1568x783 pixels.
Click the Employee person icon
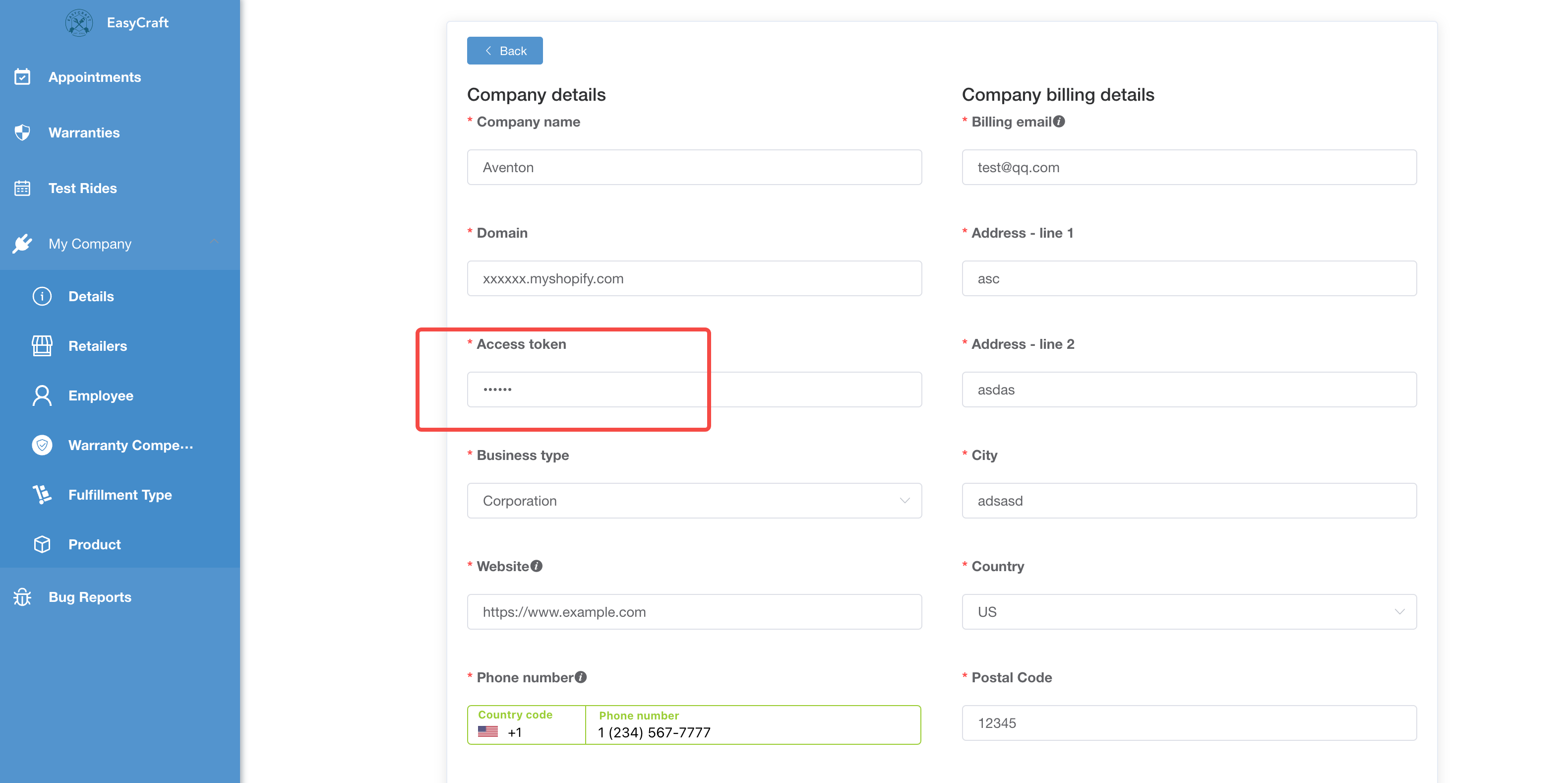[42, 396]
